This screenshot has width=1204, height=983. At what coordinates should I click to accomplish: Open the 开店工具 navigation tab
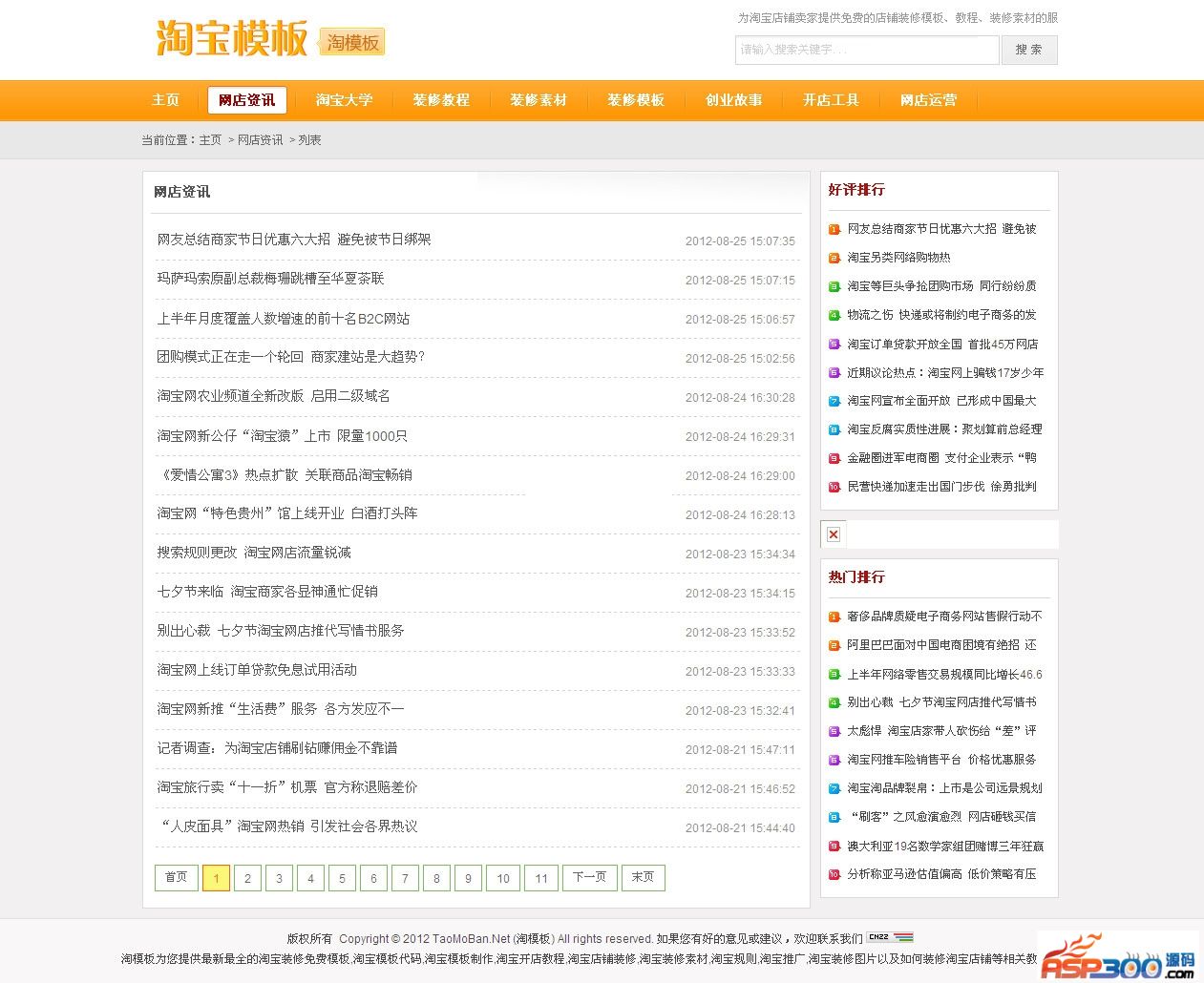[x=831, y=100]
